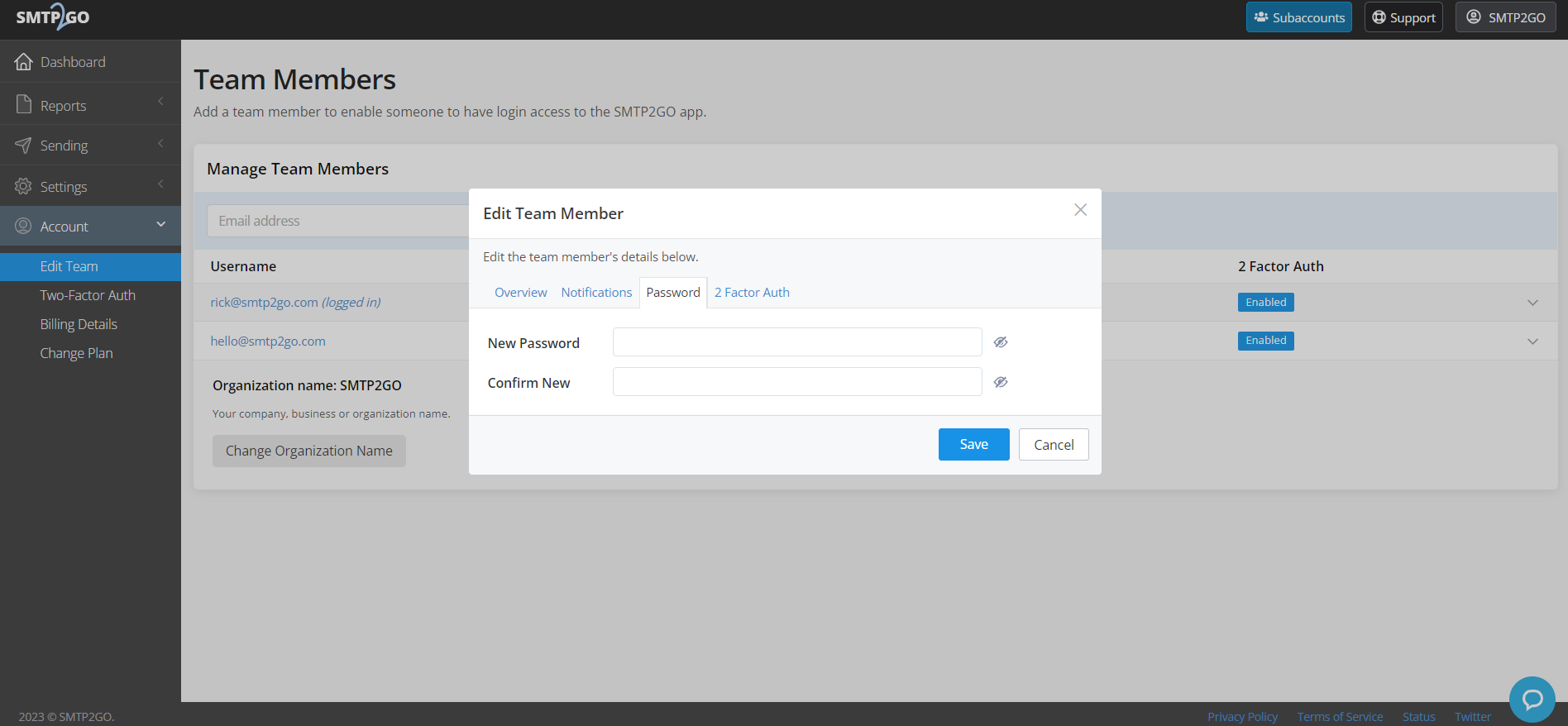Viewport: 1568px width, 726px height.
Task: Open Edit Team in sidebar
Action: point(90,266)
